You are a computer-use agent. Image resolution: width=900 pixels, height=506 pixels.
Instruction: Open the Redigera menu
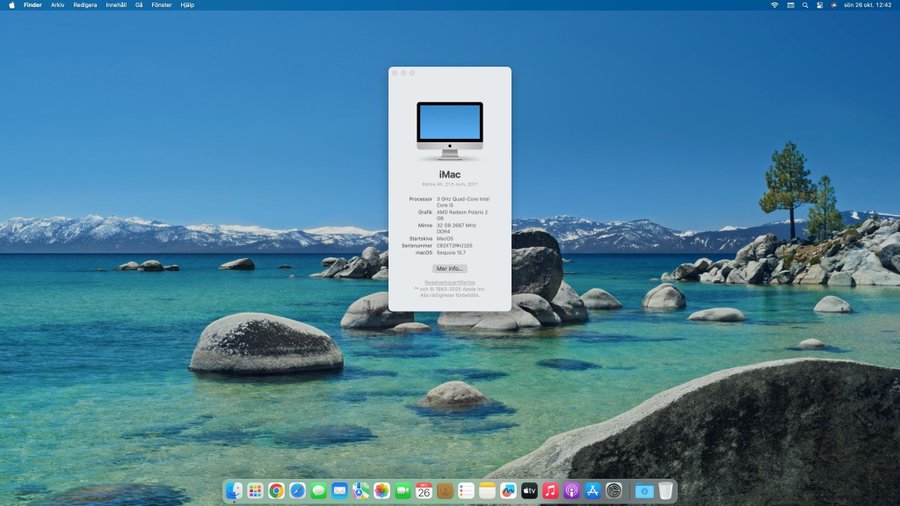[85, 5]
